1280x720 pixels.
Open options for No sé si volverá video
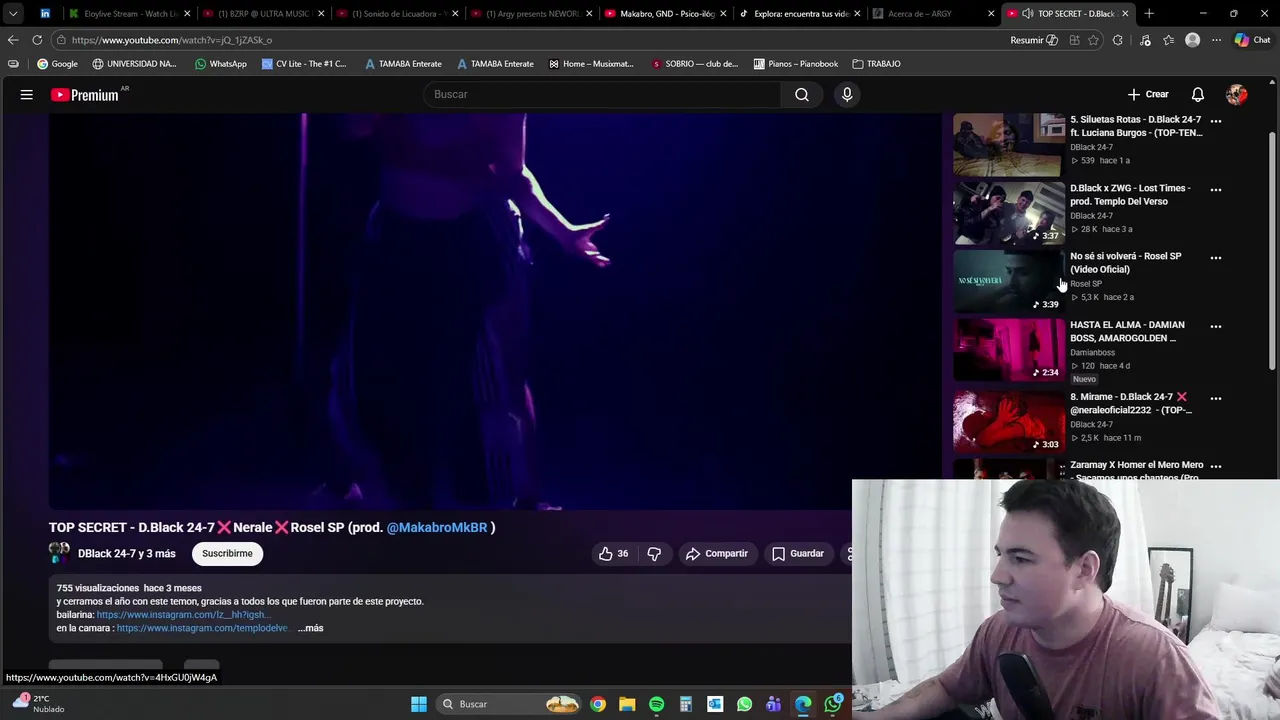pos(1216,257)
